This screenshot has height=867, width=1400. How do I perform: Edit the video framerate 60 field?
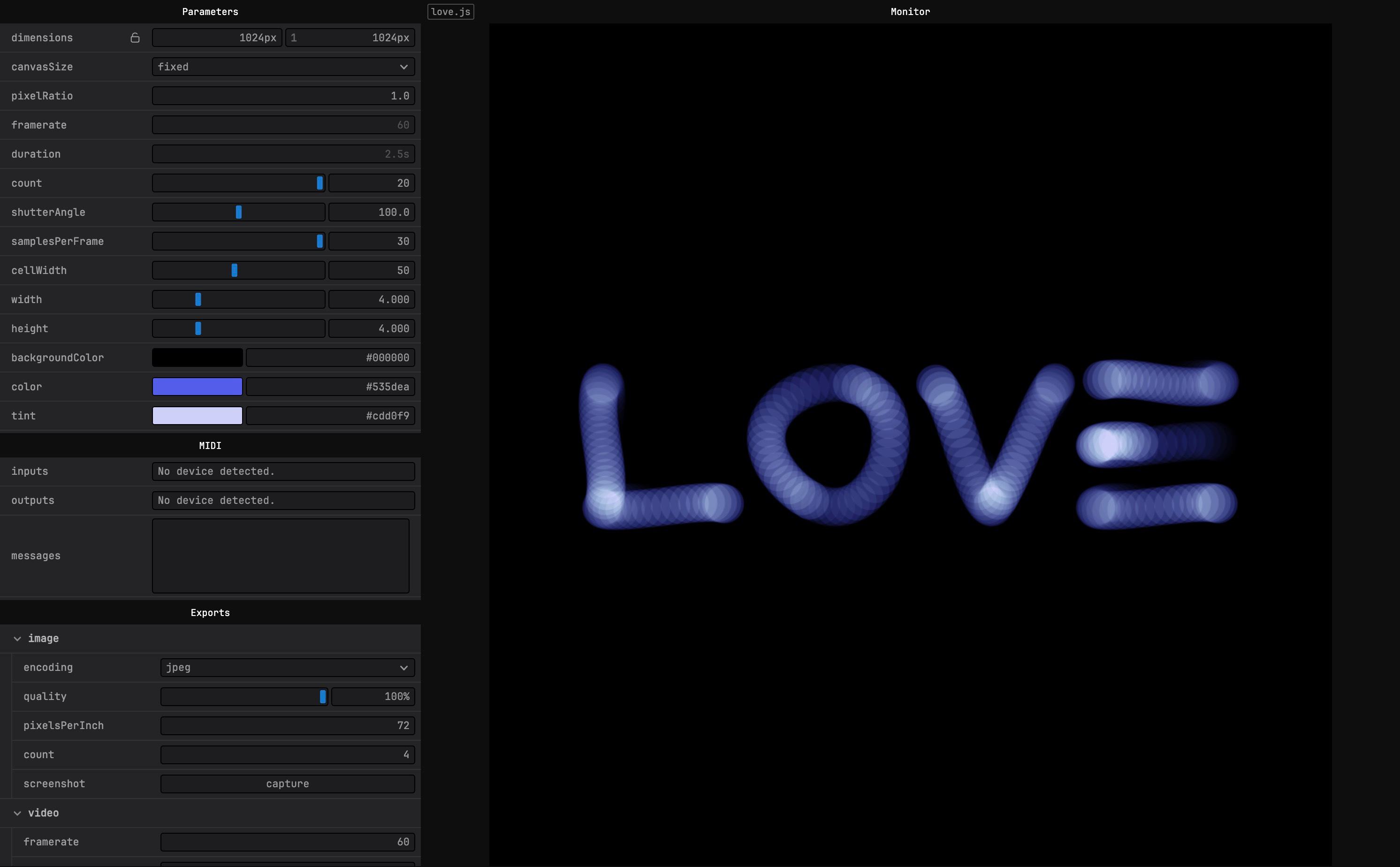click(x=287, y=842)
